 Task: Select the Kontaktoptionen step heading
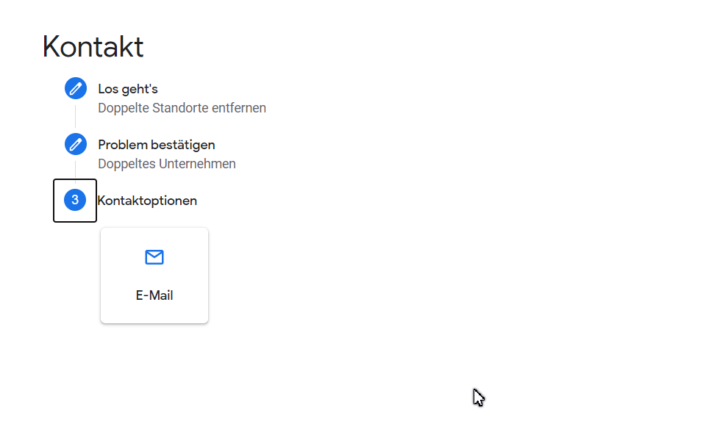point(147,201)
